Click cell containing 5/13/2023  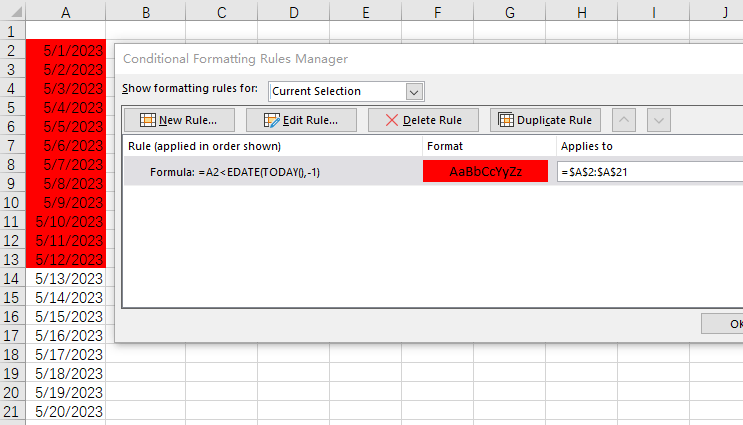tap(66, 278)
